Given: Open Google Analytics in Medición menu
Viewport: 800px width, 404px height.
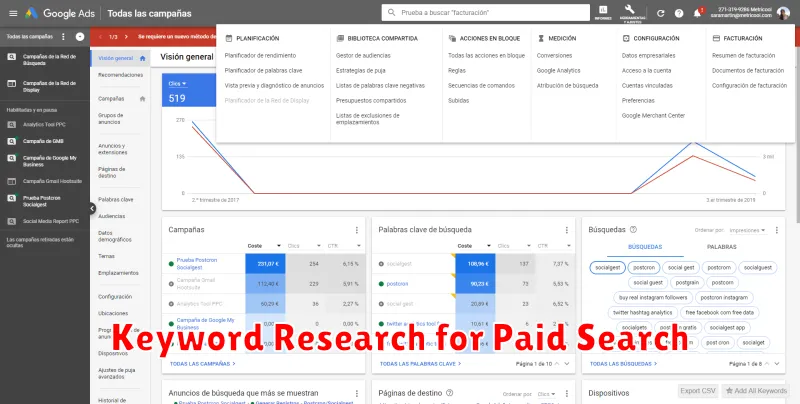Looking at the screenshot, I should (558, 70).
